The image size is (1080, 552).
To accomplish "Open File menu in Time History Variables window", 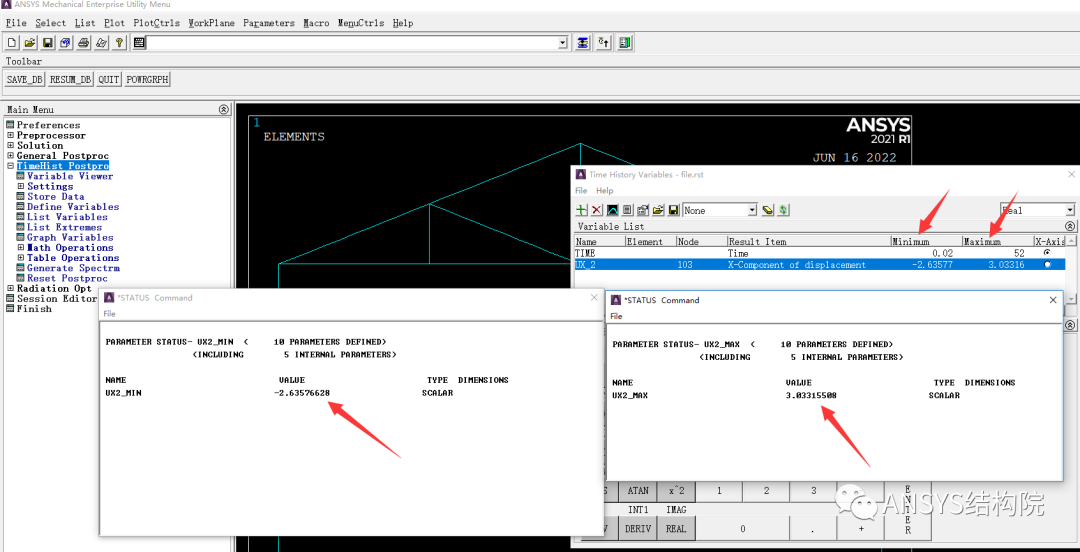I will click(582, 190).
